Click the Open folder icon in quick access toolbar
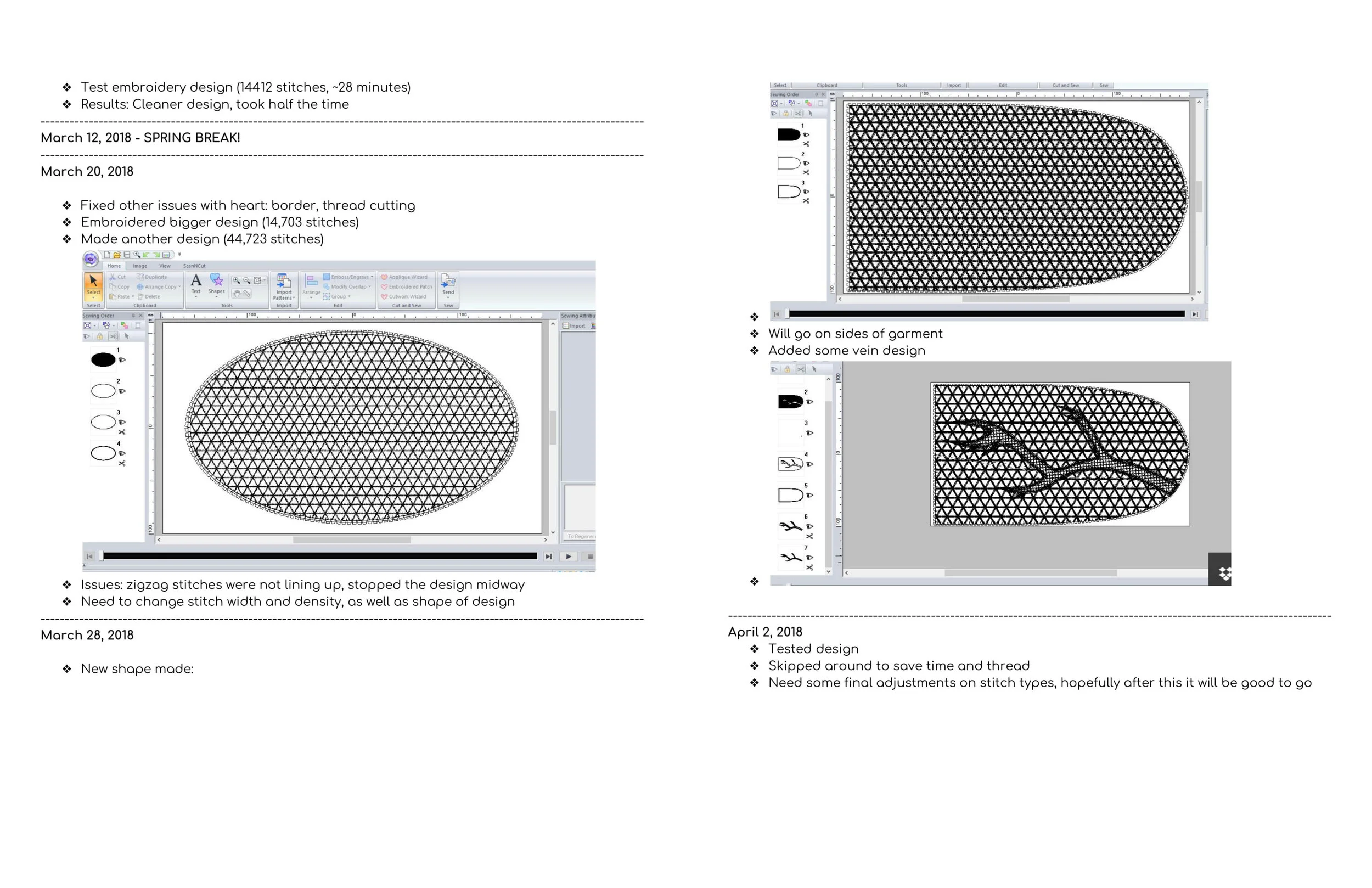Screen dimensions: 1372x888 [116, 254]
